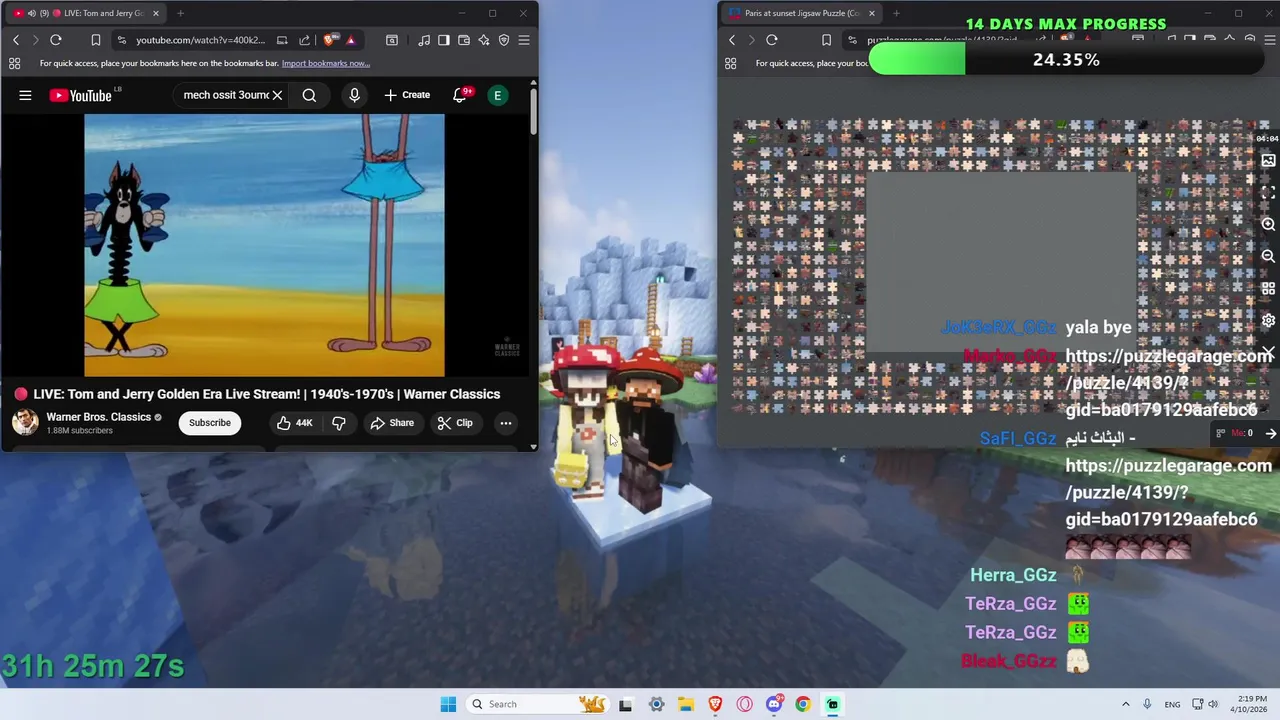The image size is (1280, 720).
Task: Search with your voice microphone on YouTube
Action: [x=354, y=95]
